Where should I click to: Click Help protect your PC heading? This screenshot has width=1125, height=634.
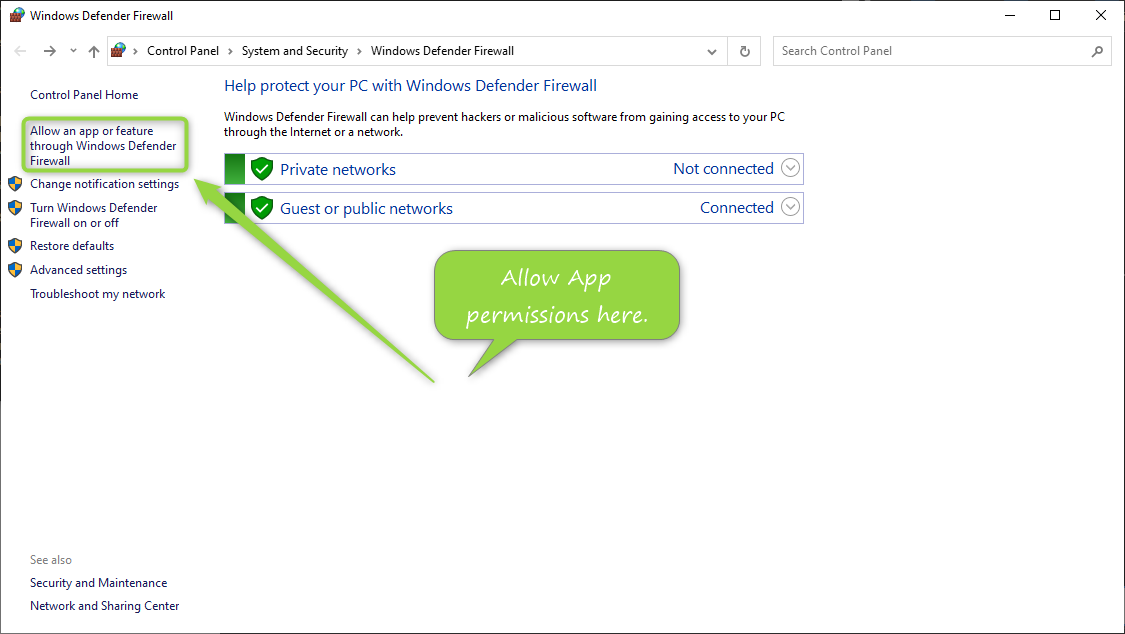point(410,86)
